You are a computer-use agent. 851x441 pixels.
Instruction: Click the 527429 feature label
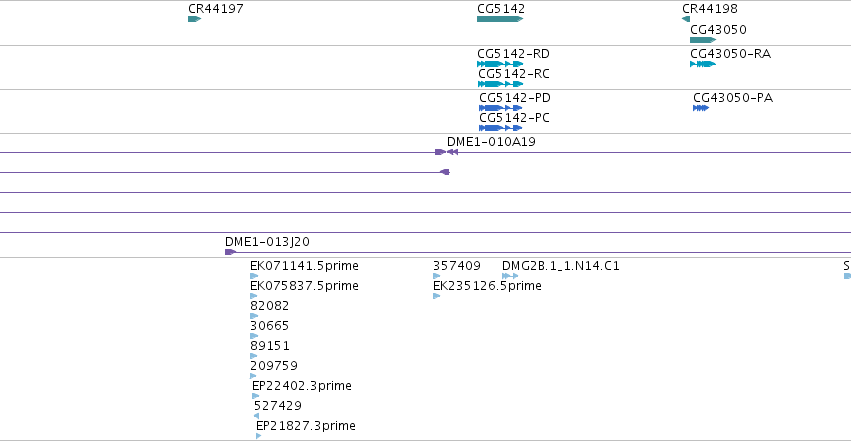[x=278, y=406]
